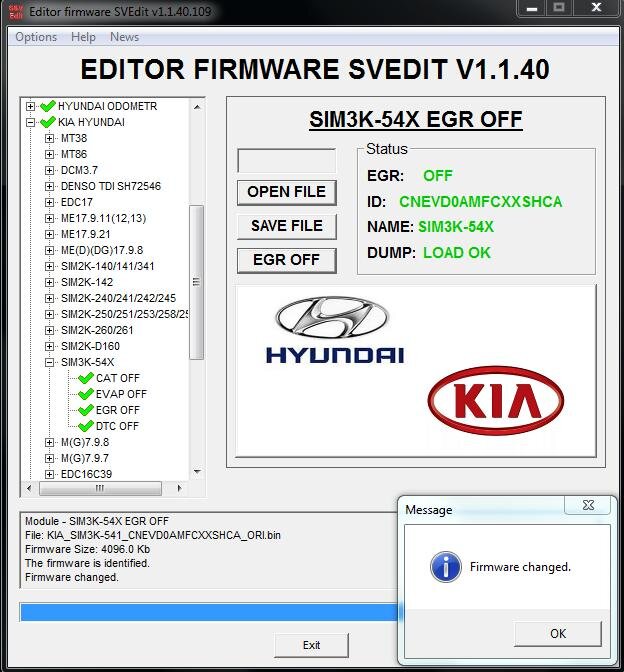Expand the MT38 node
This screenshot has width=624, height=672.
tap(49, 138)
